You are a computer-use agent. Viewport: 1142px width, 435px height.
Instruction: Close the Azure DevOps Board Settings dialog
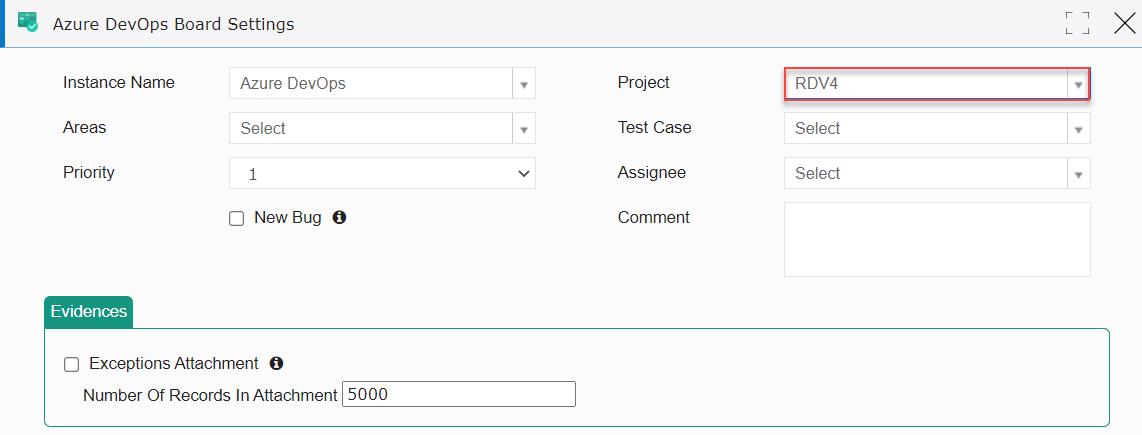(1125, 23)
